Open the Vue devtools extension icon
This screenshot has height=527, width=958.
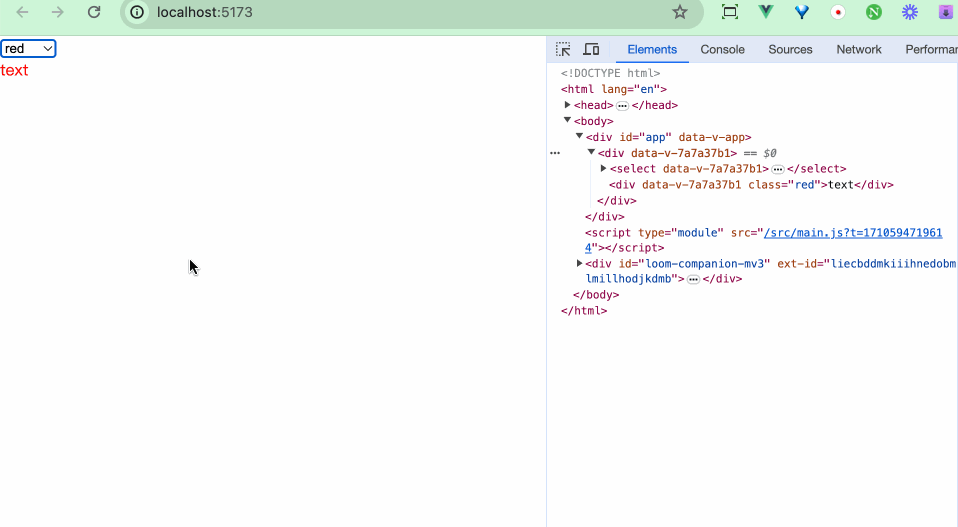766,12
